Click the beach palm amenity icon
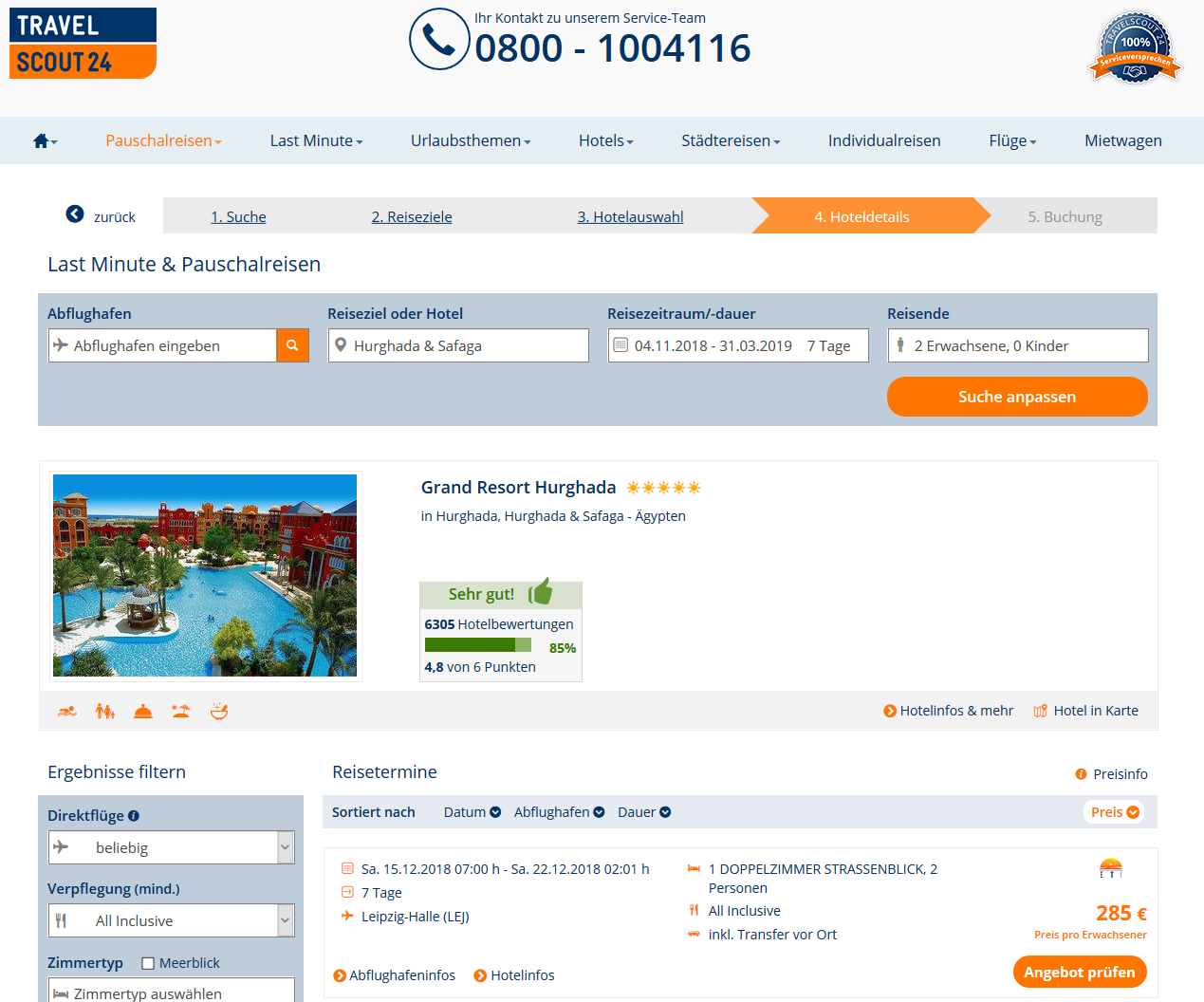 pos(180,711)
